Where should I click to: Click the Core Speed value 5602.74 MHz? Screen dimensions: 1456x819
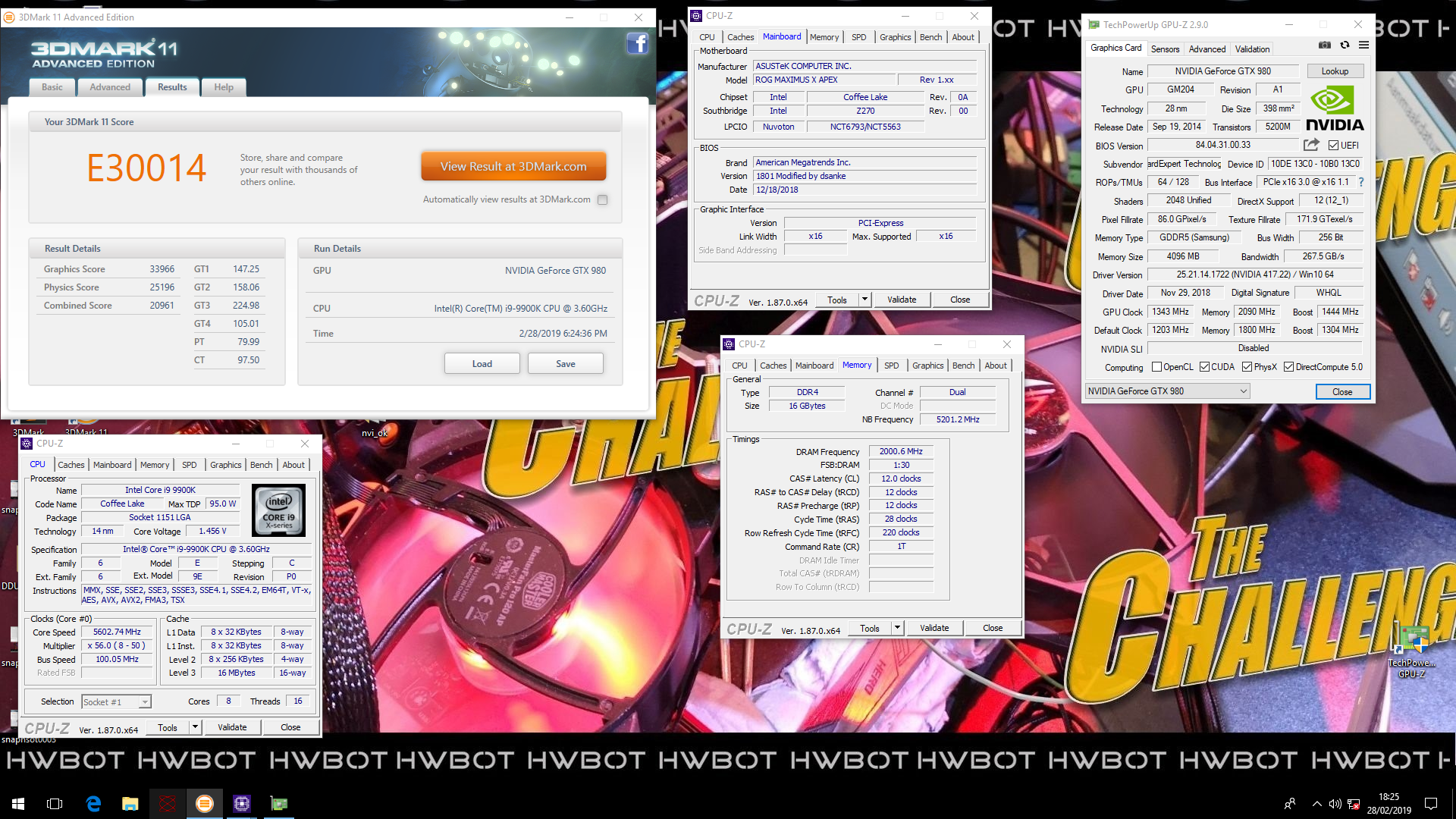117,632
